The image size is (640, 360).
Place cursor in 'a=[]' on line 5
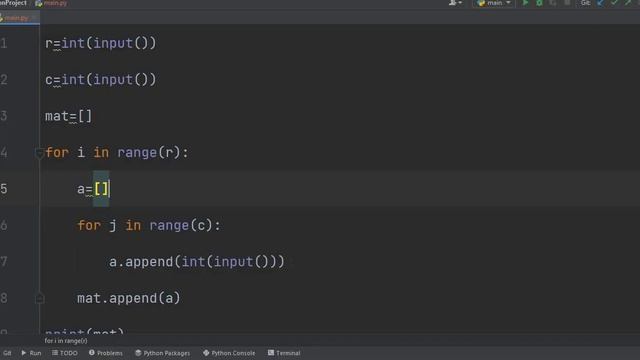93,189
